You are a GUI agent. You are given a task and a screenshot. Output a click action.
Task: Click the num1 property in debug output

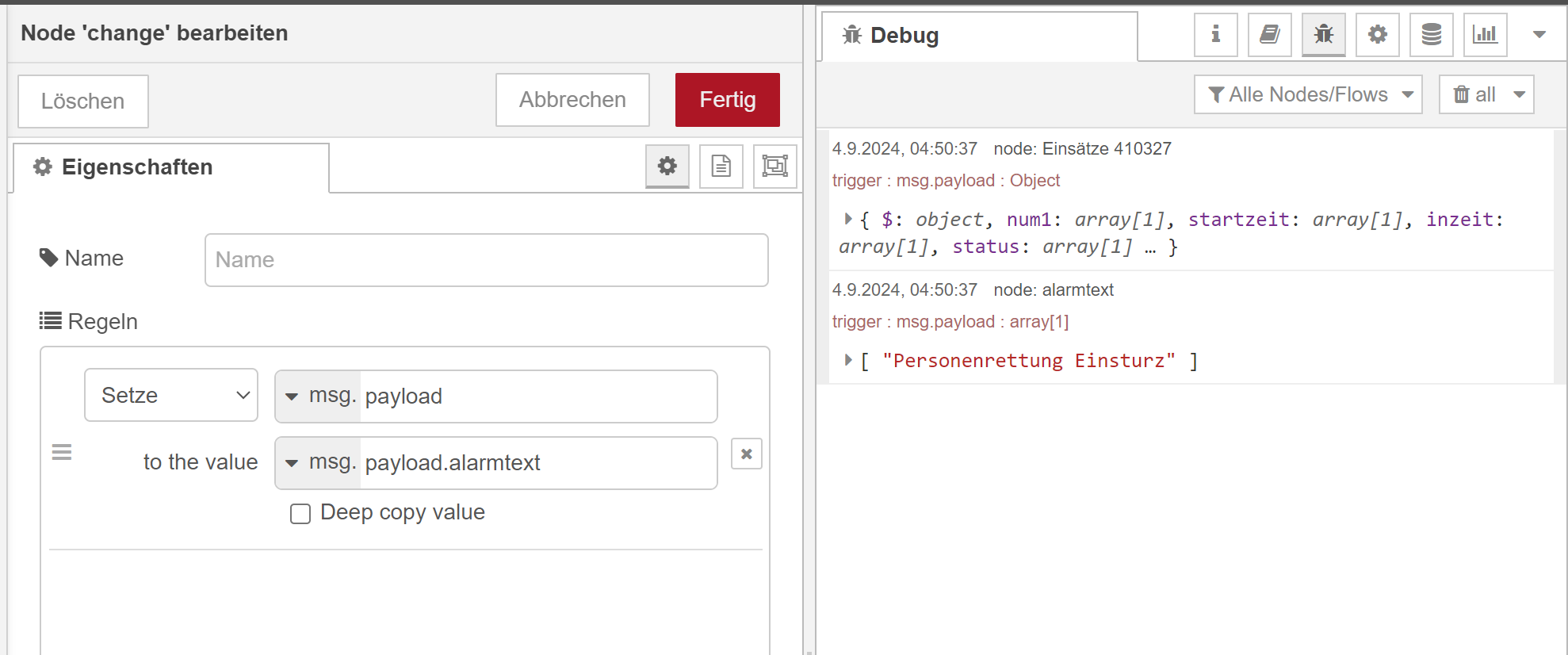click(1029, 220)
